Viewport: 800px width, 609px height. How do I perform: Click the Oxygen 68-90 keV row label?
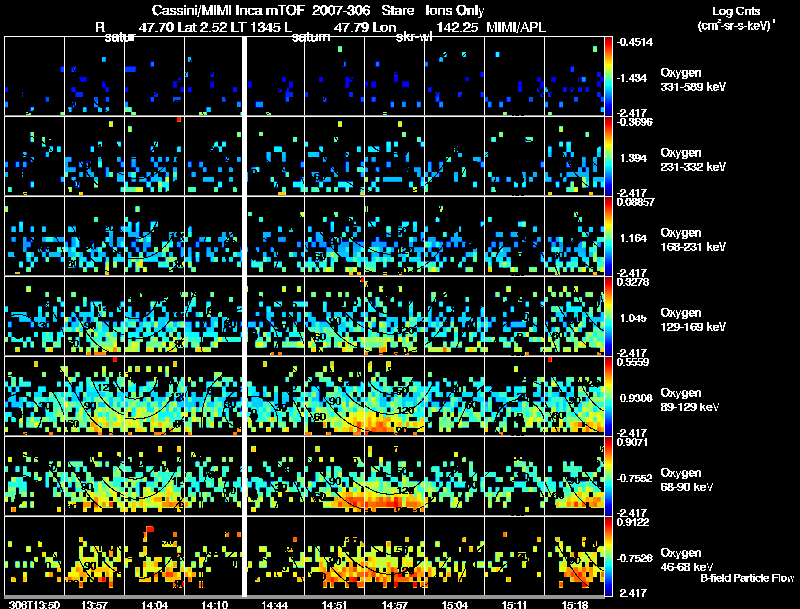point(687,480)
